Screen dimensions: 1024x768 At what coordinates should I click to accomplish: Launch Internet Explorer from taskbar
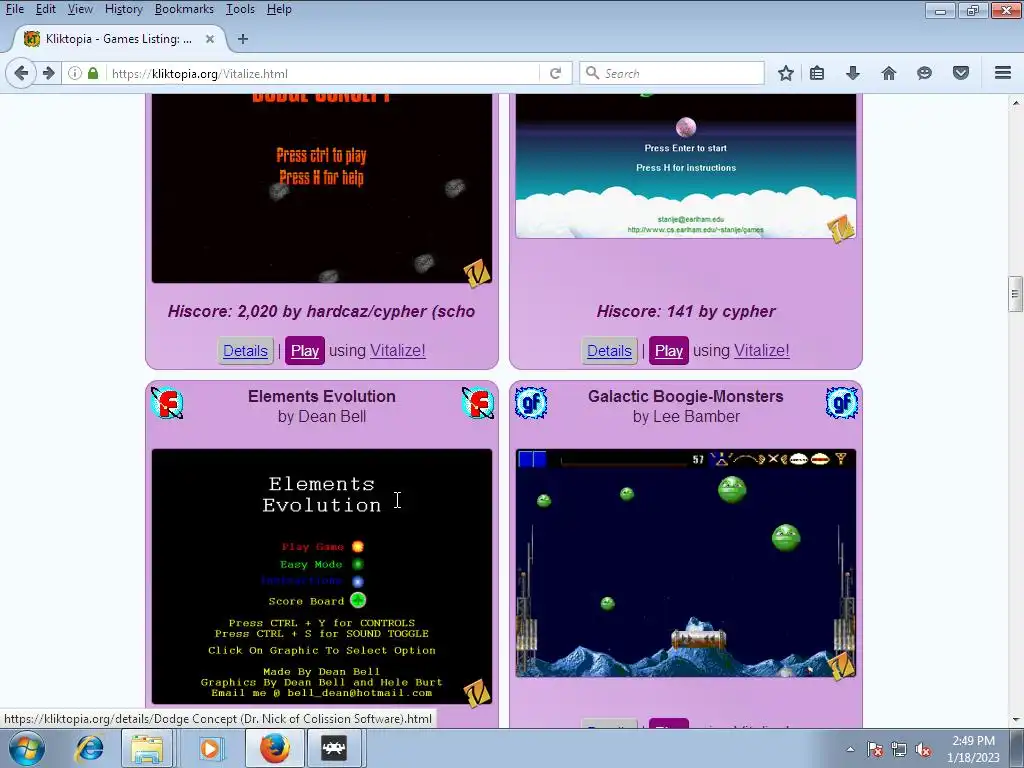tap(89, 748)
